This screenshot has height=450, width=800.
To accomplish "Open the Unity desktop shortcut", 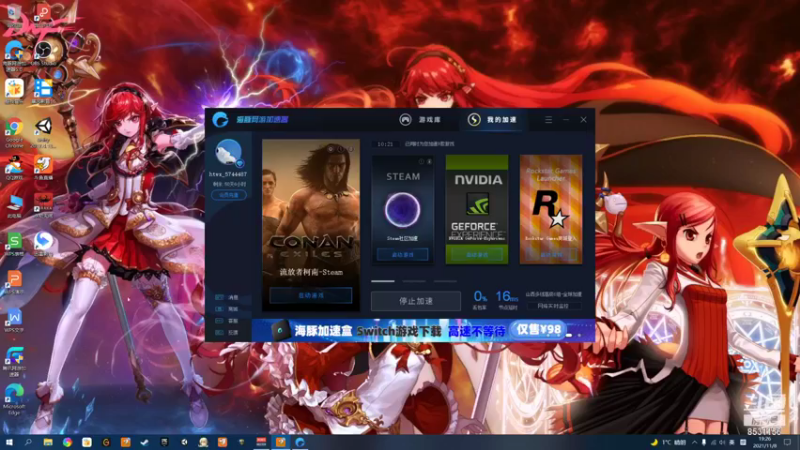I will pyautogui.click(x=43, y=131).
